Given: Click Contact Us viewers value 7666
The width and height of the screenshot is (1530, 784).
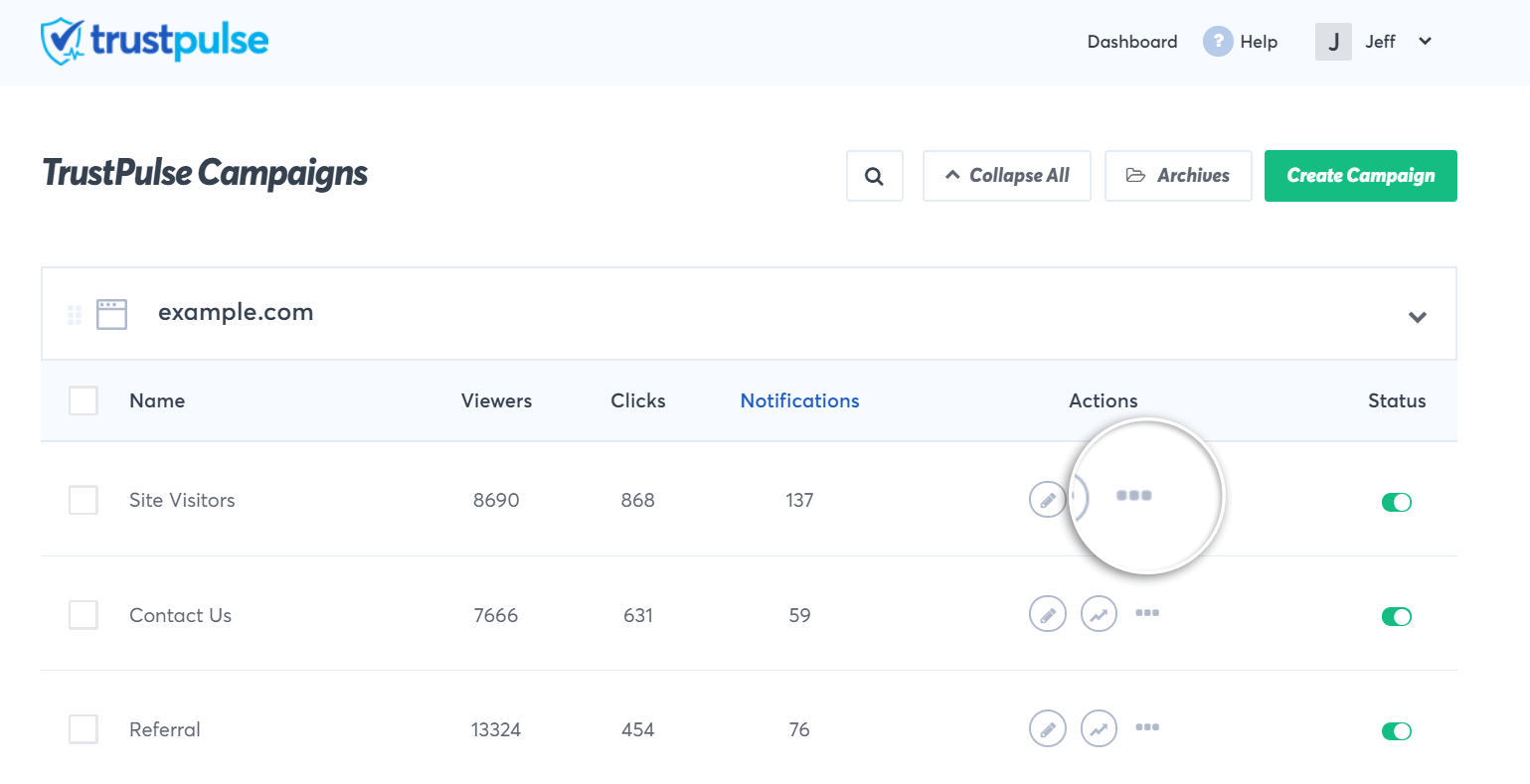Looking at the screenshot, I should (496, 616).
